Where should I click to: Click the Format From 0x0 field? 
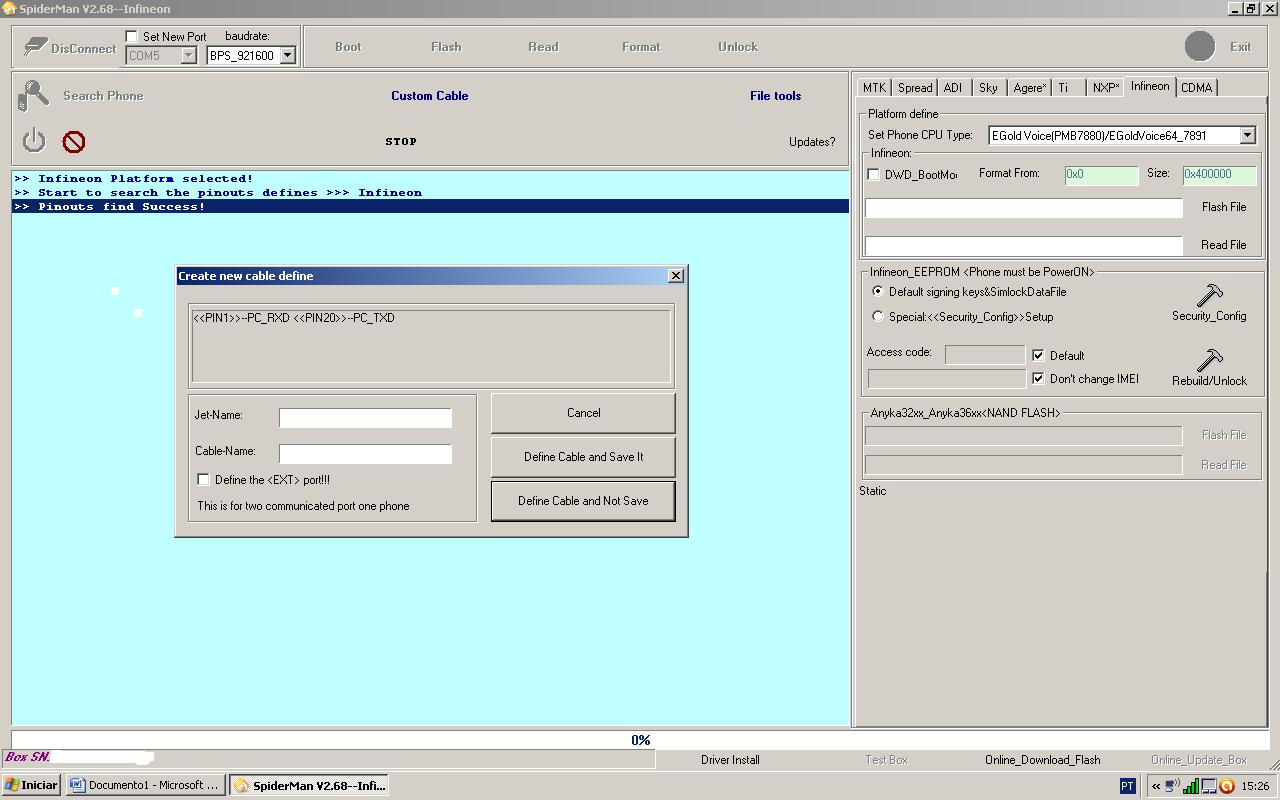tap(1101, 175)
